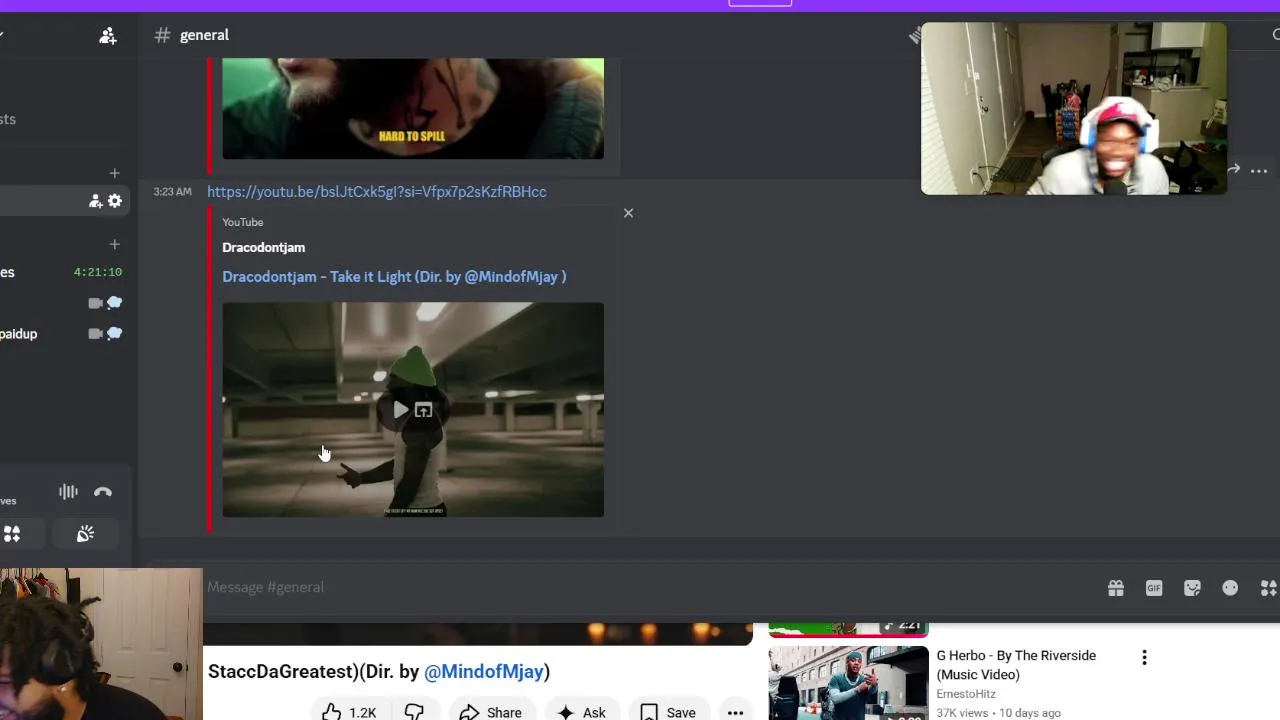Like the YouTube video (1.2K)

coord(349,712)
